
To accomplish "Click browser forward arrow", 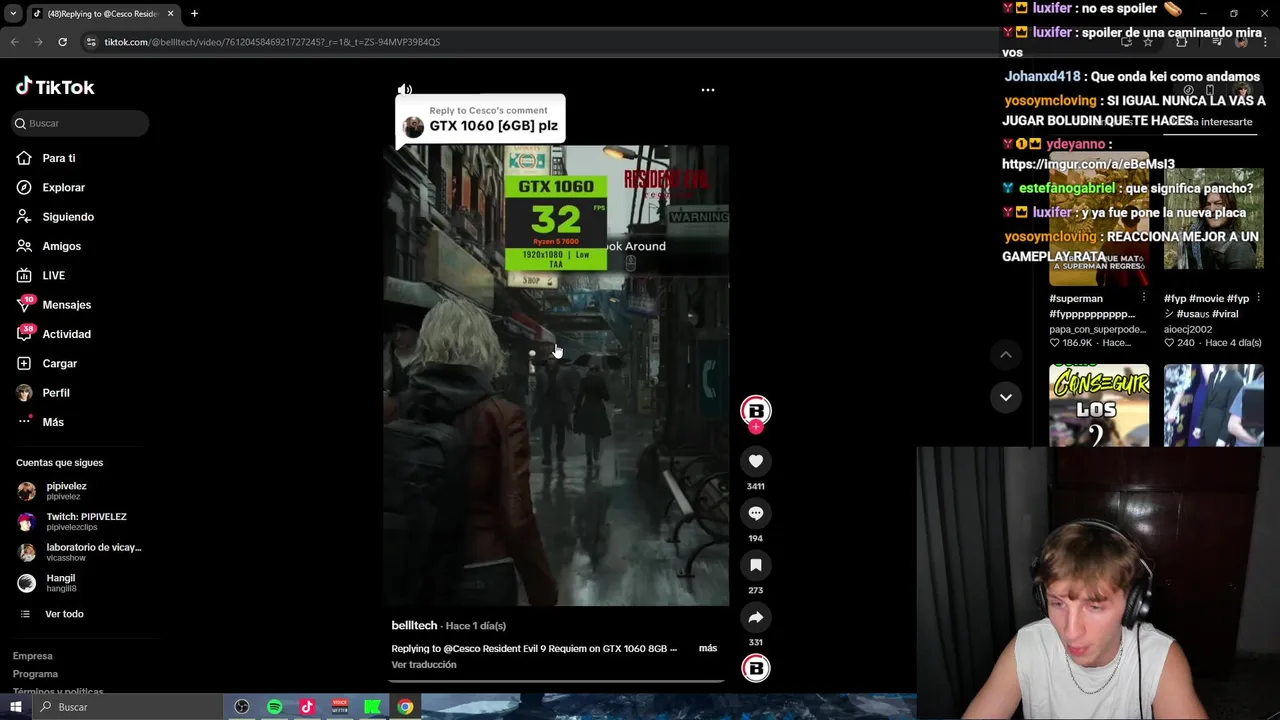I will click(x=39, y=42).
